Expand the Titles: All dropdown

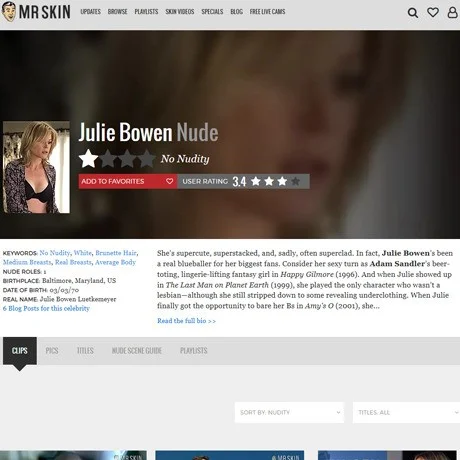406,412
